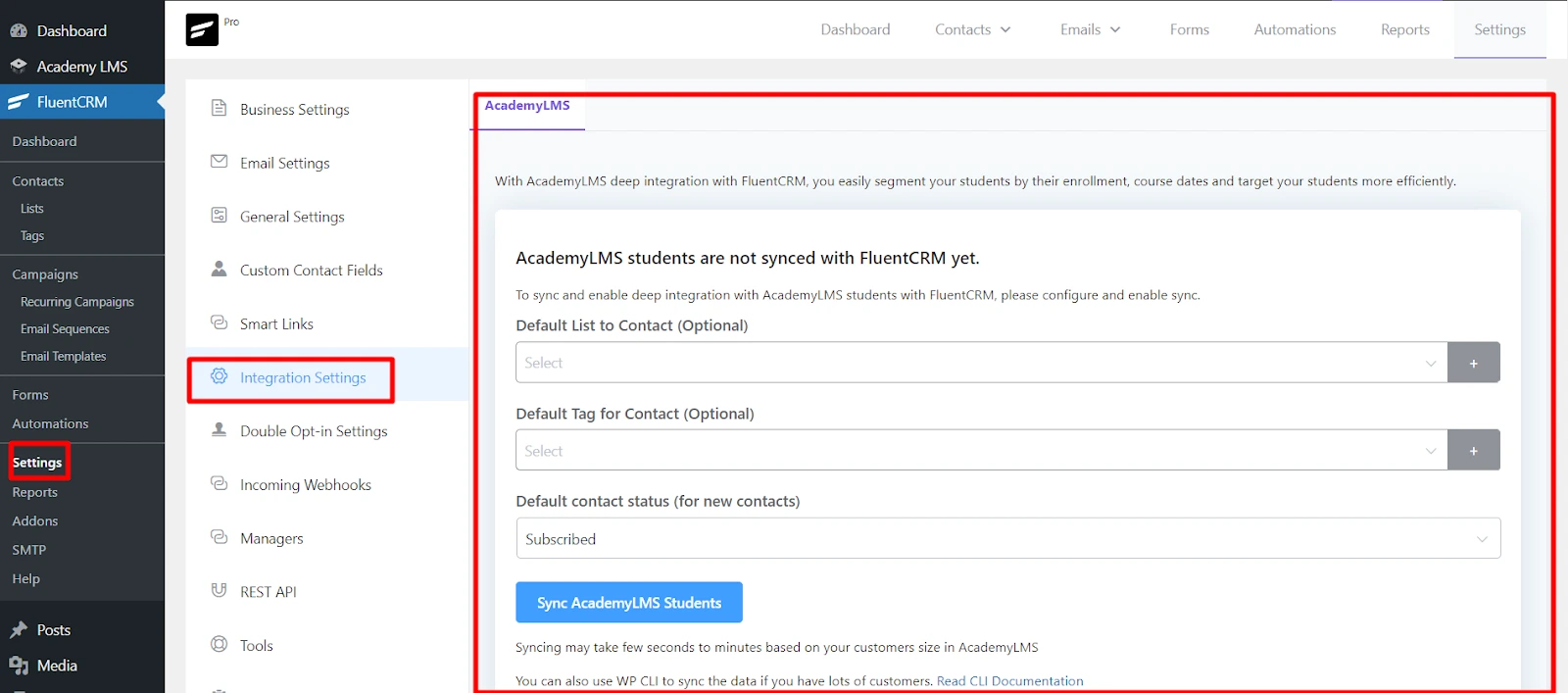Expand the Emails menu in top navigation
Viewport: 1568px width, 693px height.
click(x=1091, y=29)
